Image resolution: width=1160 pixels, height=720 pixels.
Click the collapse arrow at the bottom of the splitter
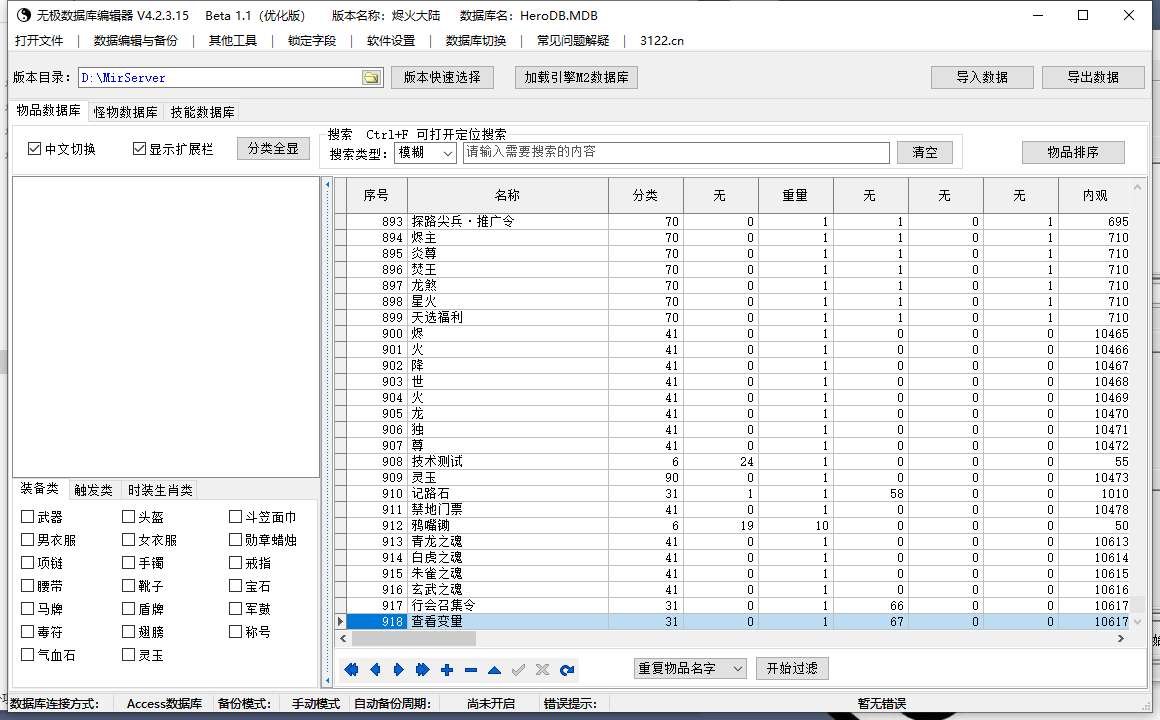(x=328, y=679)
